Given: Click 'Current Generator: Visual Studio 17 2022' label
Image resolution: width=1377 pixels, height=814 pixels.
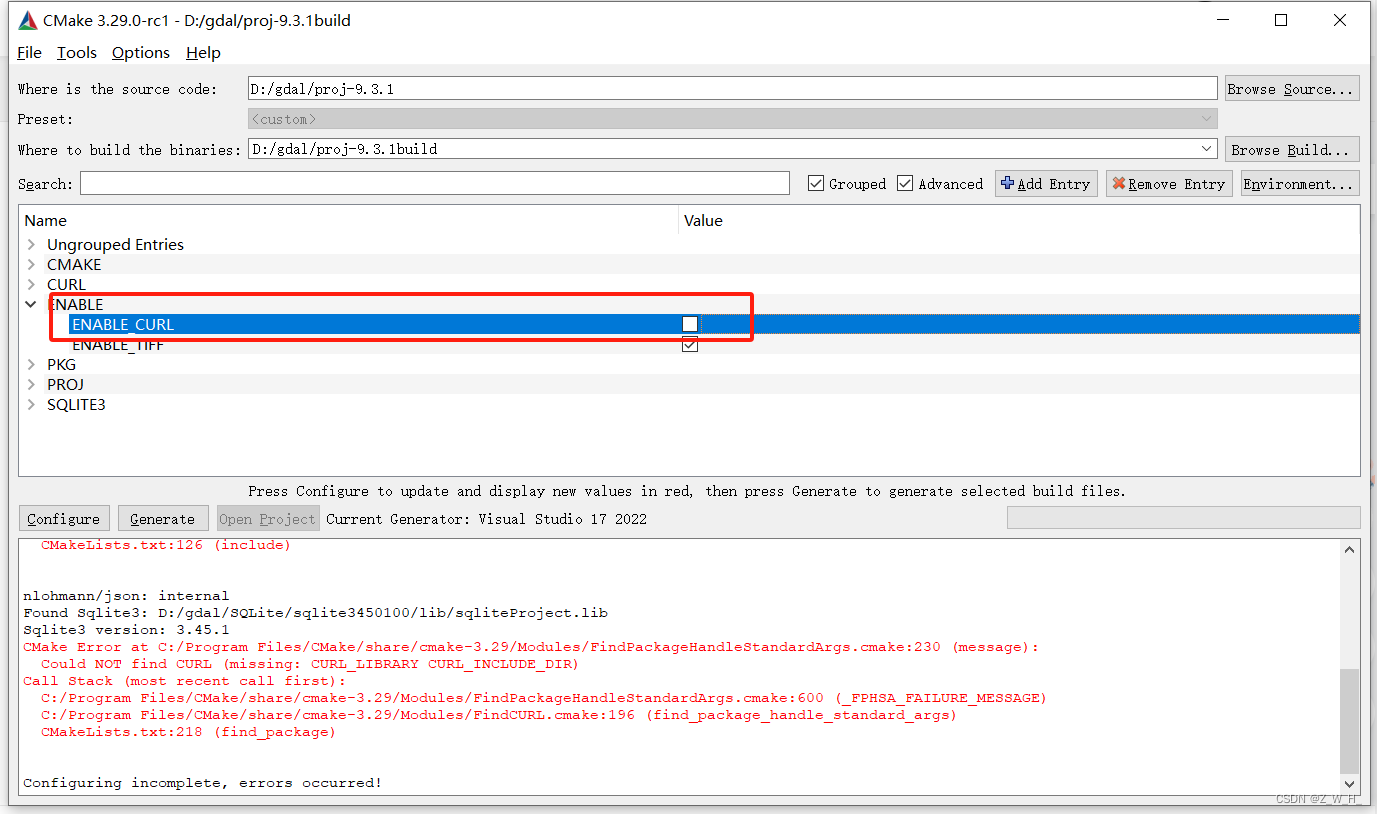Looking at the screenshot, I should click(x=486, y=519).
